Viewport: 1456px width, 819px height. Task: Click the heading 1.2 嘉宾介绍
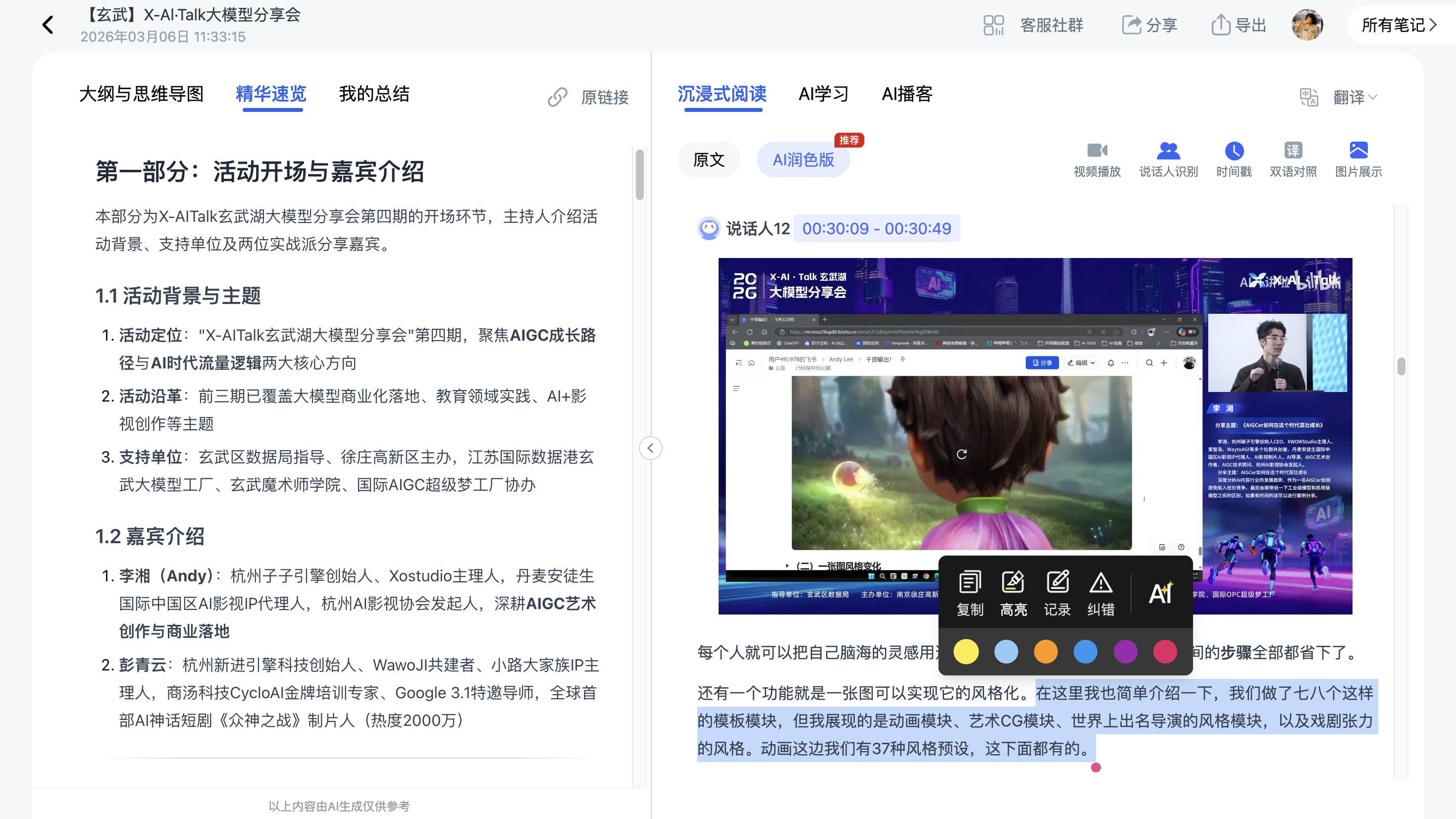pyautogui.click(x=150, y=536)
